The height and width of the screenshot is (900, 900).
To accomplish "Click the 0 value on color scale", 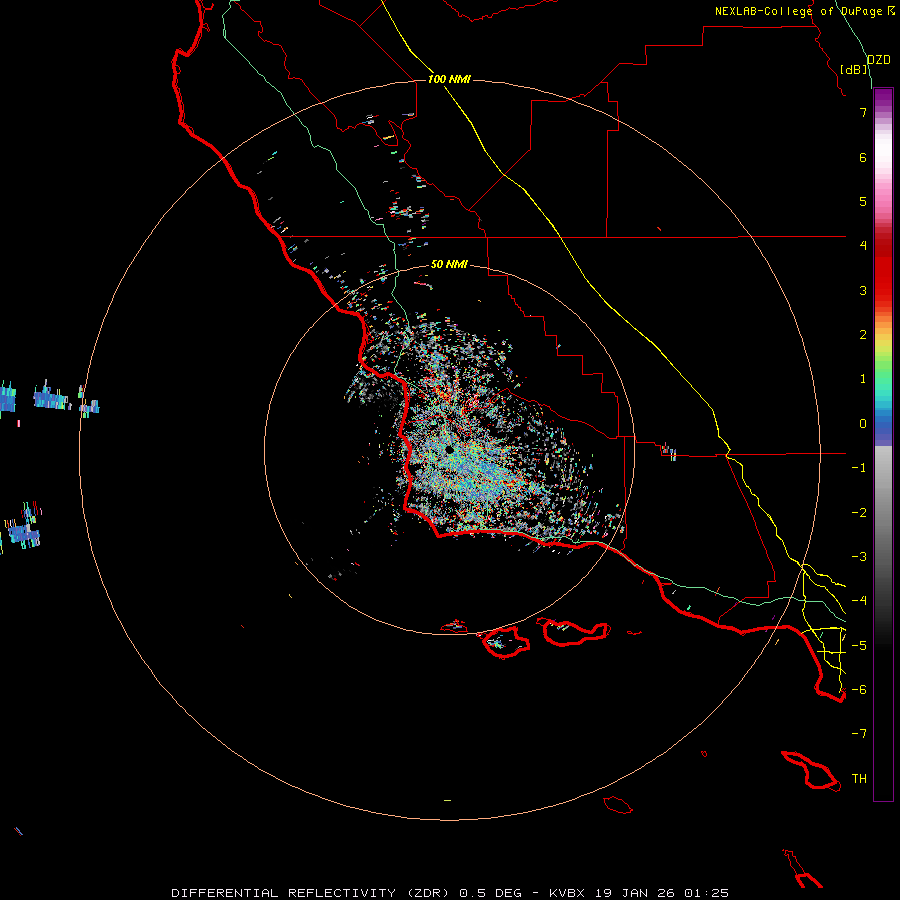I will coord(863,424).
